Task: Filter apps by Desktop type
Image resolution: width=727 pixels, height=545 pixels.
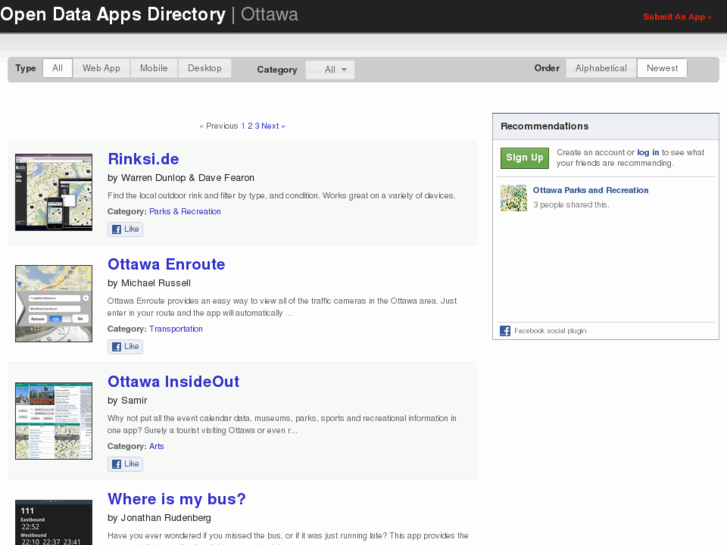Action: point(204,68)
